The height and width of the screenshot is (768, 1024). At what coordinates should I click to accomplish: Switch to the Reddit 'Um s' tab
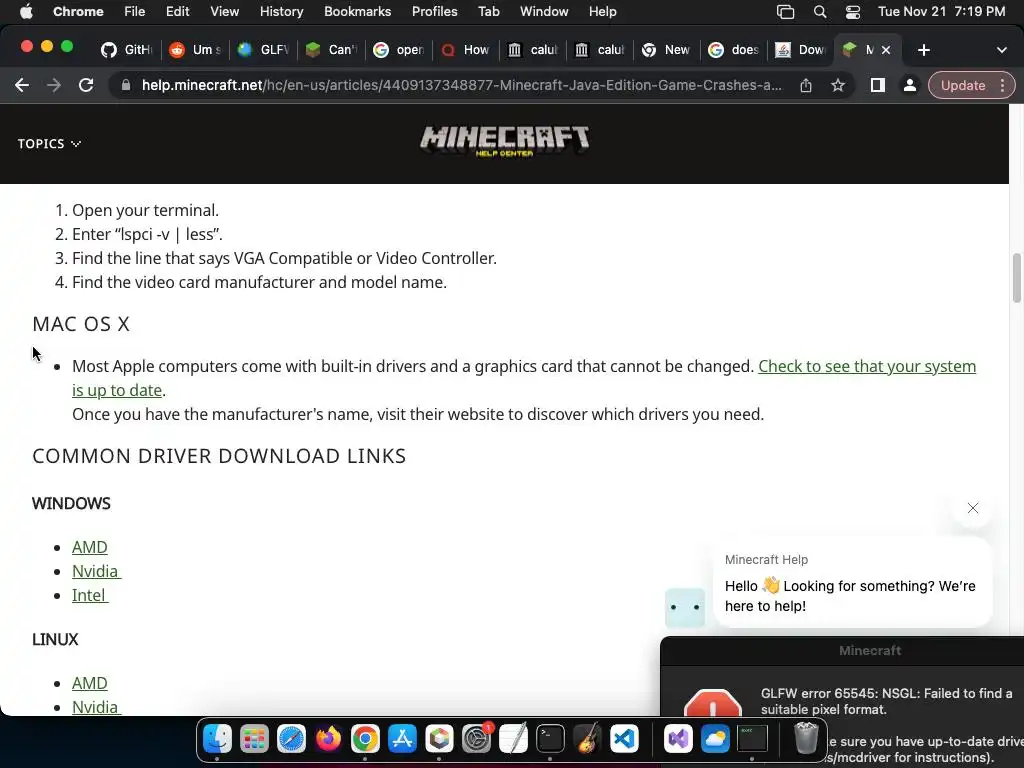pyautogui.click(x=195, y=50)
